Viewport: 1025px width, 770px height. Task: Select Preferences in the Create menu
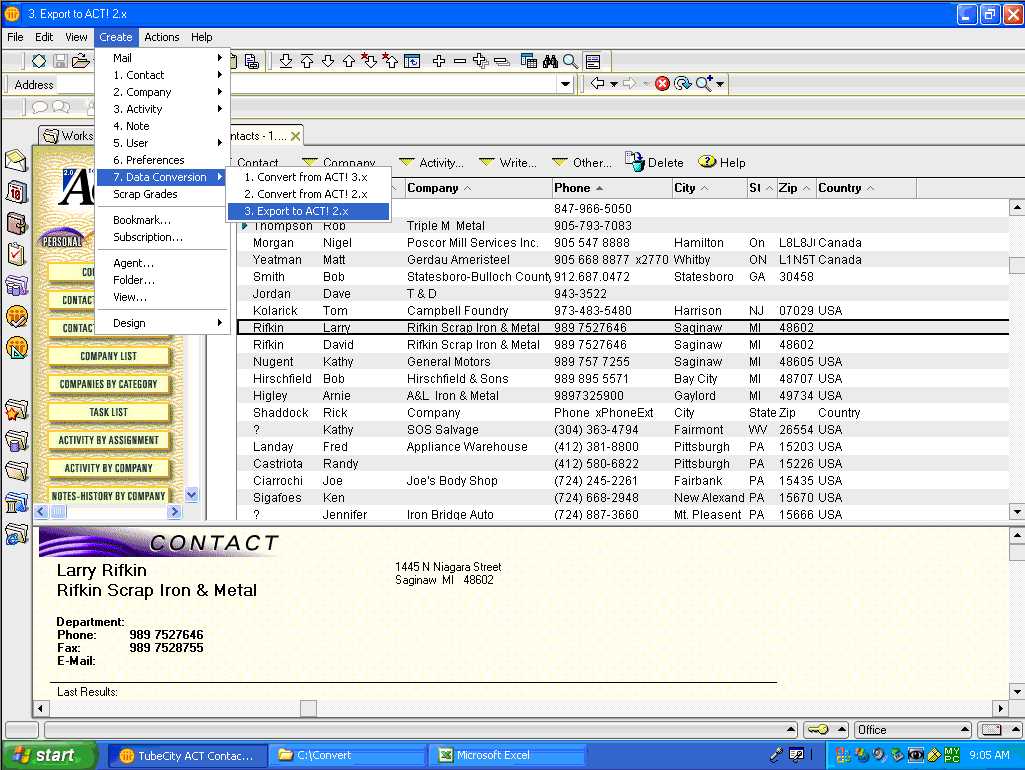pos(163,160)
